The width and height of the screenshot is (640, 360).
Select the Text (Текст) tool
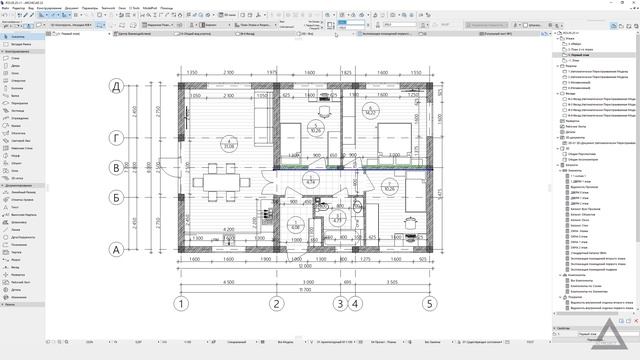pyautogui.click(x=22, y=207)
